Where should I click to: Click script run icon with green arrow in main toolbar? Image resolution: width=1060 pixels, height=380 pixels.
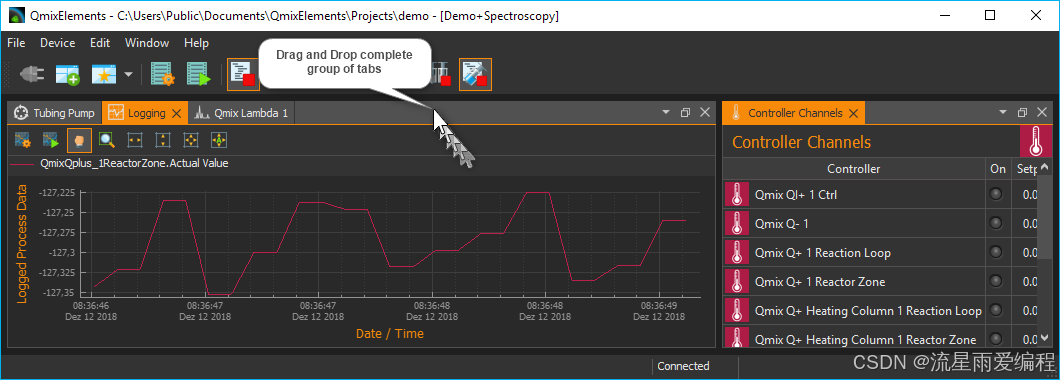pos(199,74)
